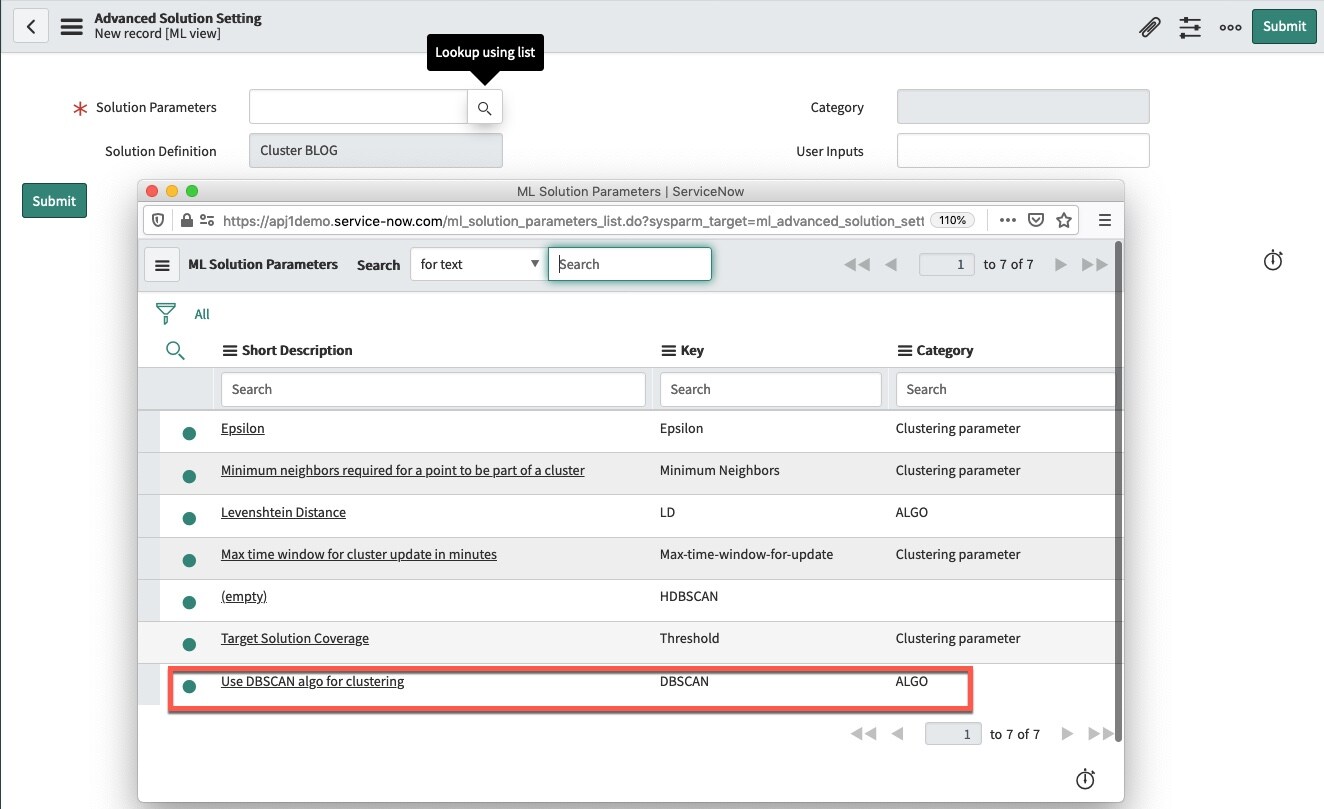Click the magnifier lookup icon beside Solution Parameters
Viewport: 1324px width, 809px height.
pos(484,107)
